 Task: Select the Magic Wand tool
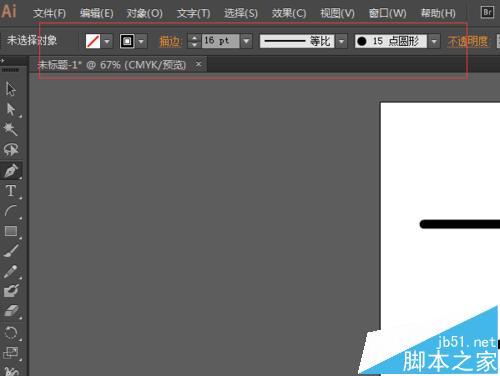point(11,129)
